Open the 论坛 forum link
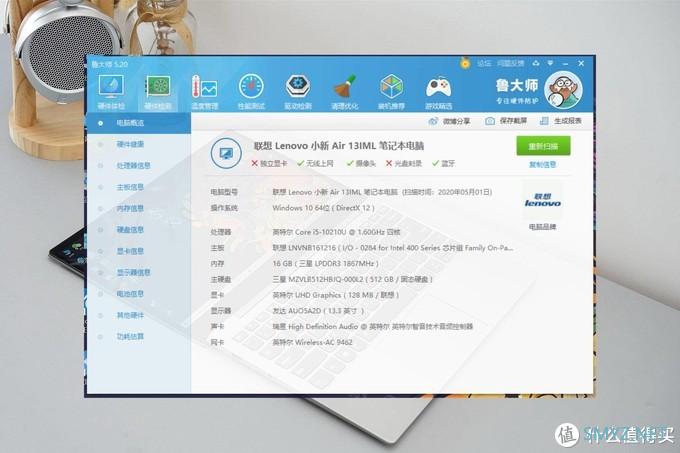The width and height of the screenshot is (680, 453). [484, 63]
